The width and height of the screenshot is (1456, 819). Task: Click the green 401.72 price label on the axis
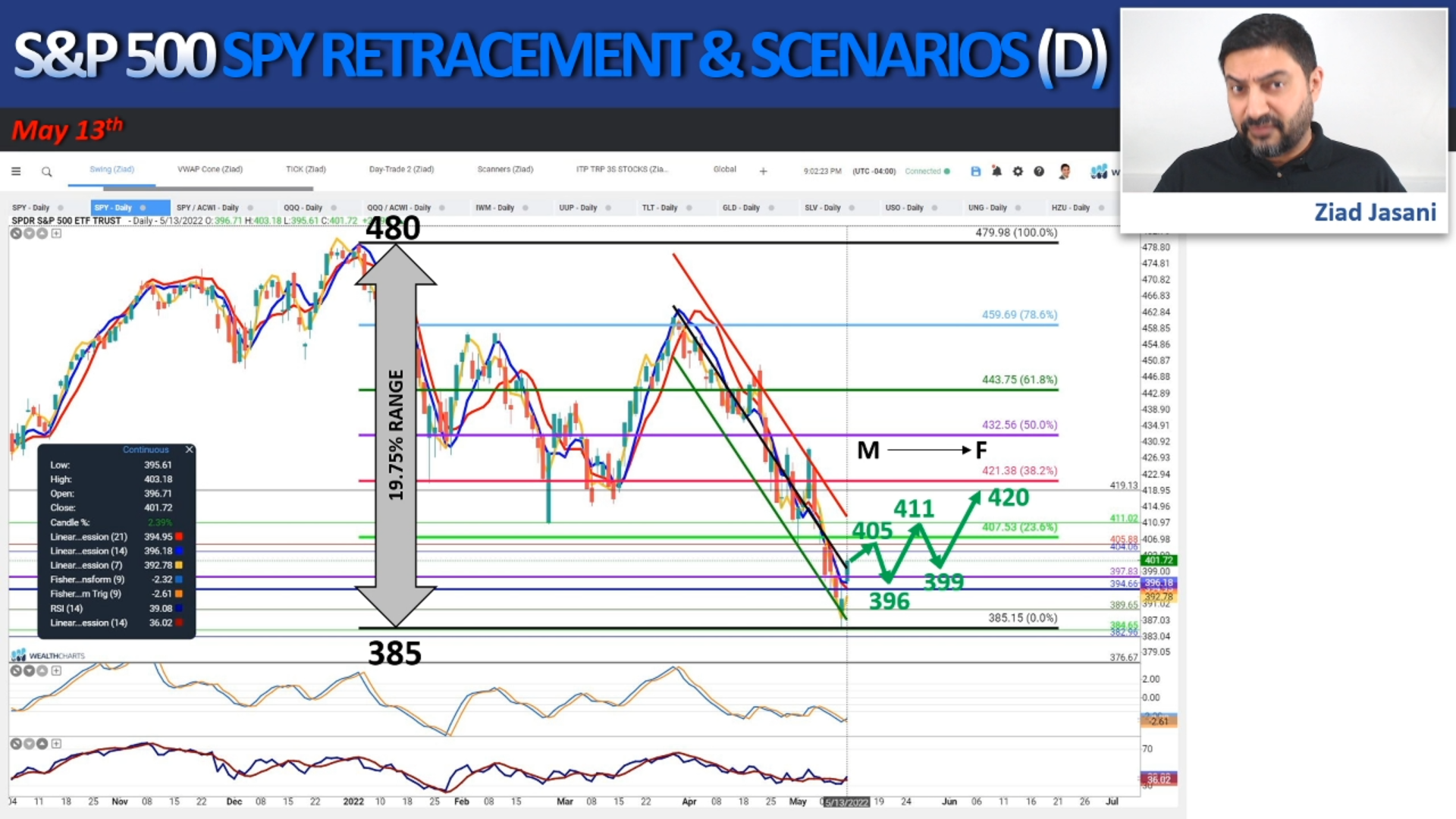pyautogui.click(x=1159, y=560)
